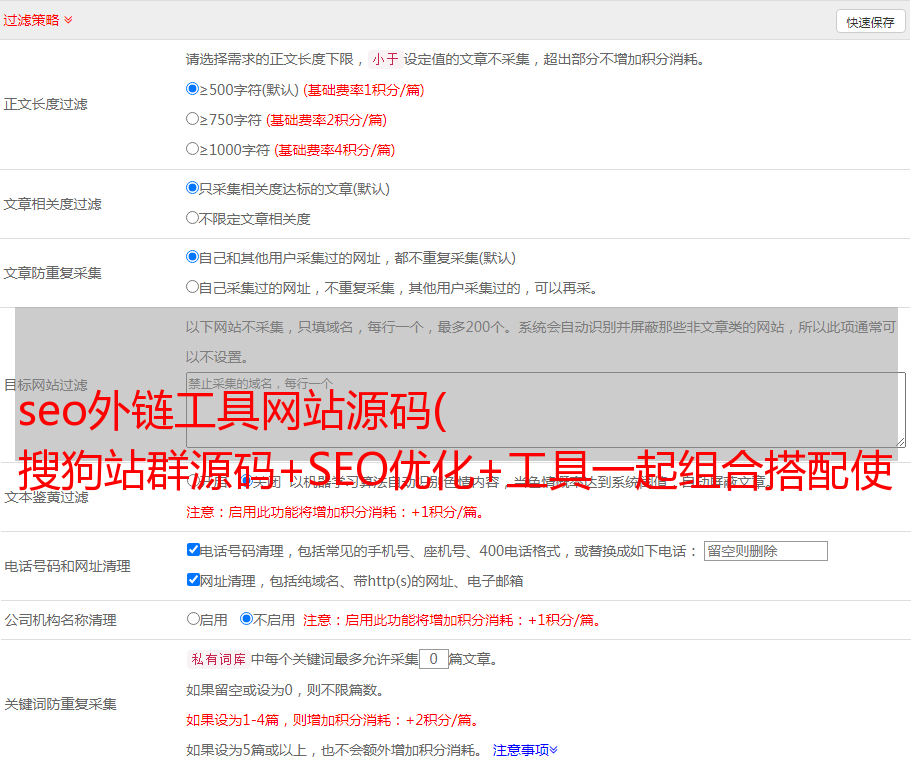The height and width of the screenshot is (768, 912).
Task: Select 不启用 for 公司机构名称清理
Action: coord(247,619)
